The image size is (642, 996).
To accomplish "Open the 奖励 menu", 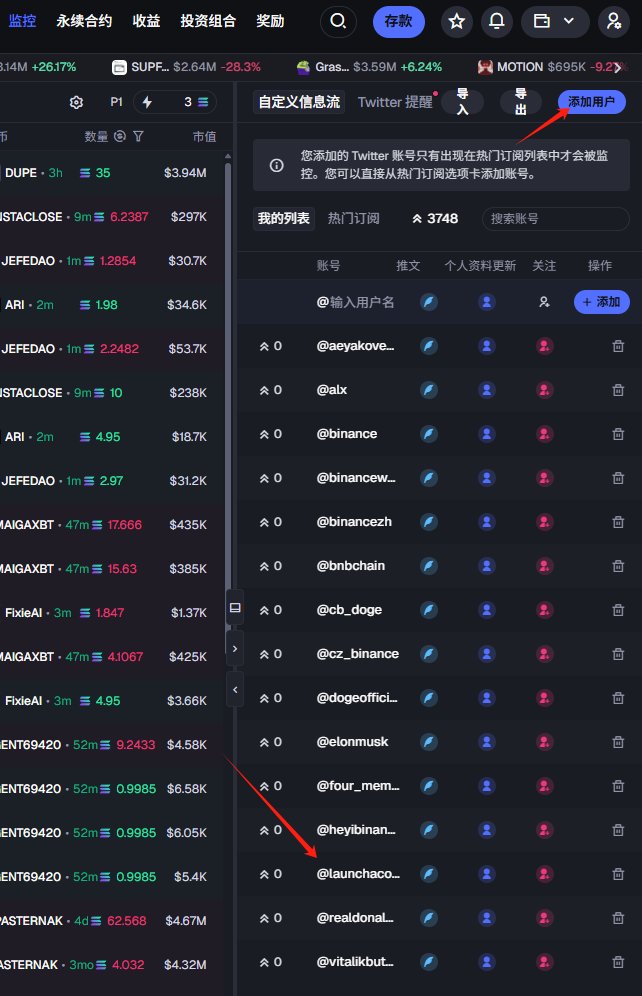I will 270,21.
